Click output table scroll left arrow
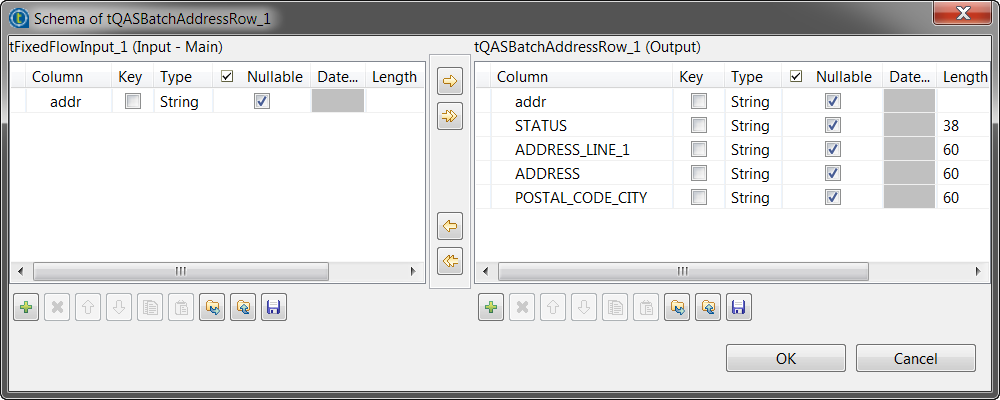This screenshot has height=400, width=1000. pos(485,271)
